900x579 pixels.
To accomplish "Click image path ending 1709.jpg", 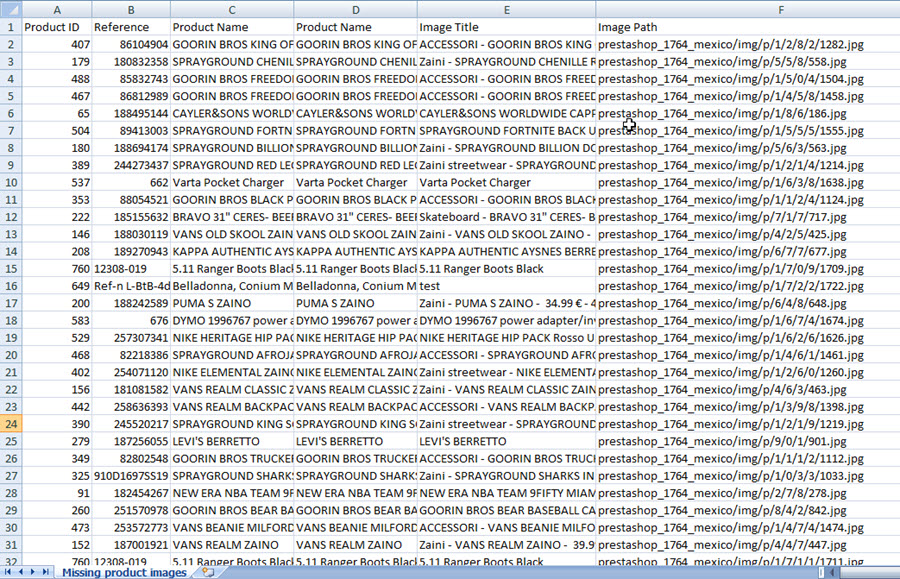I will click(748, 269).
